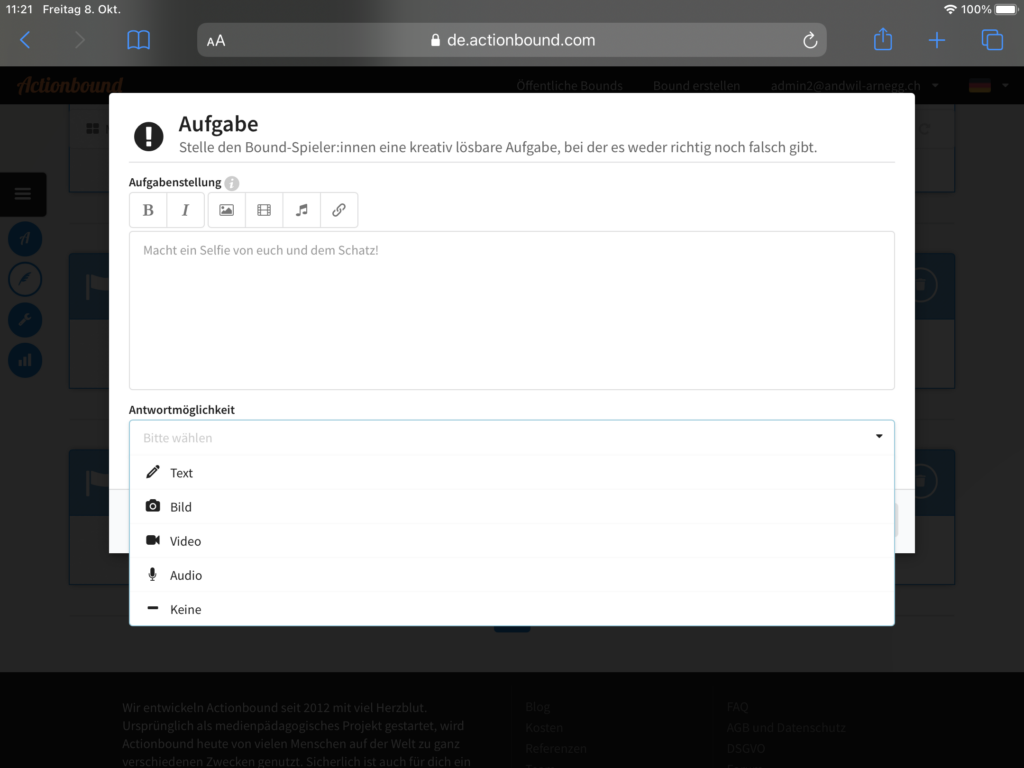Choose Audio as answer type
The width and height of the screenshot is (1024, 768).
(185, 575)
